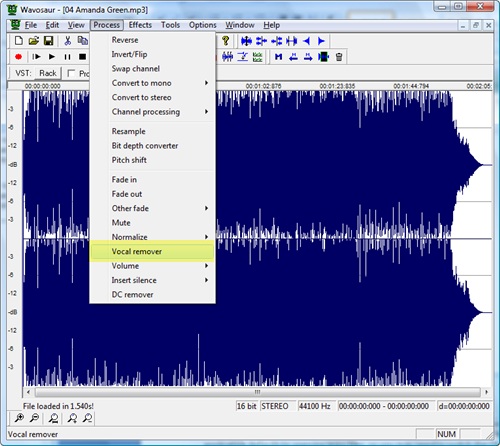Choose Swap channel
This screenshot has width=500, height=446.
[152, 68]
